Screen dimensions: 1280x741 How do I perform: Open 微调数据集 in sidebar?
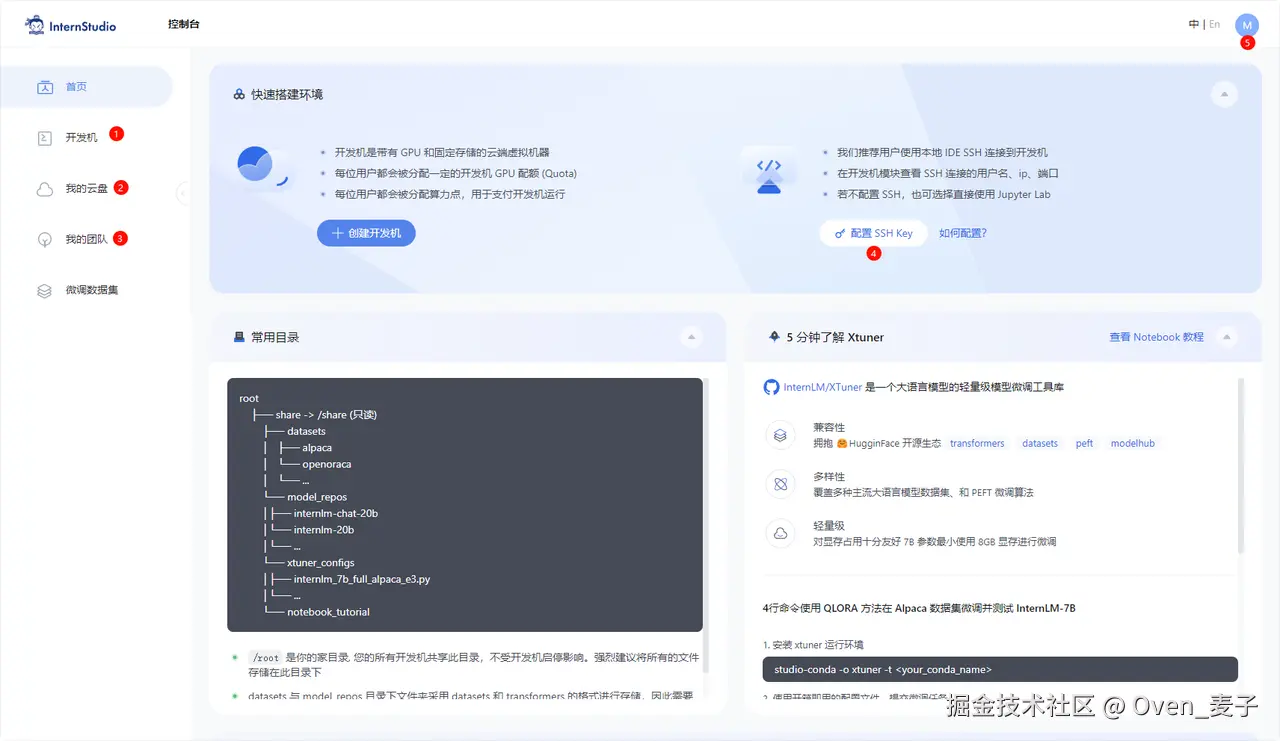pyautogui.click(x=87, y=291)
